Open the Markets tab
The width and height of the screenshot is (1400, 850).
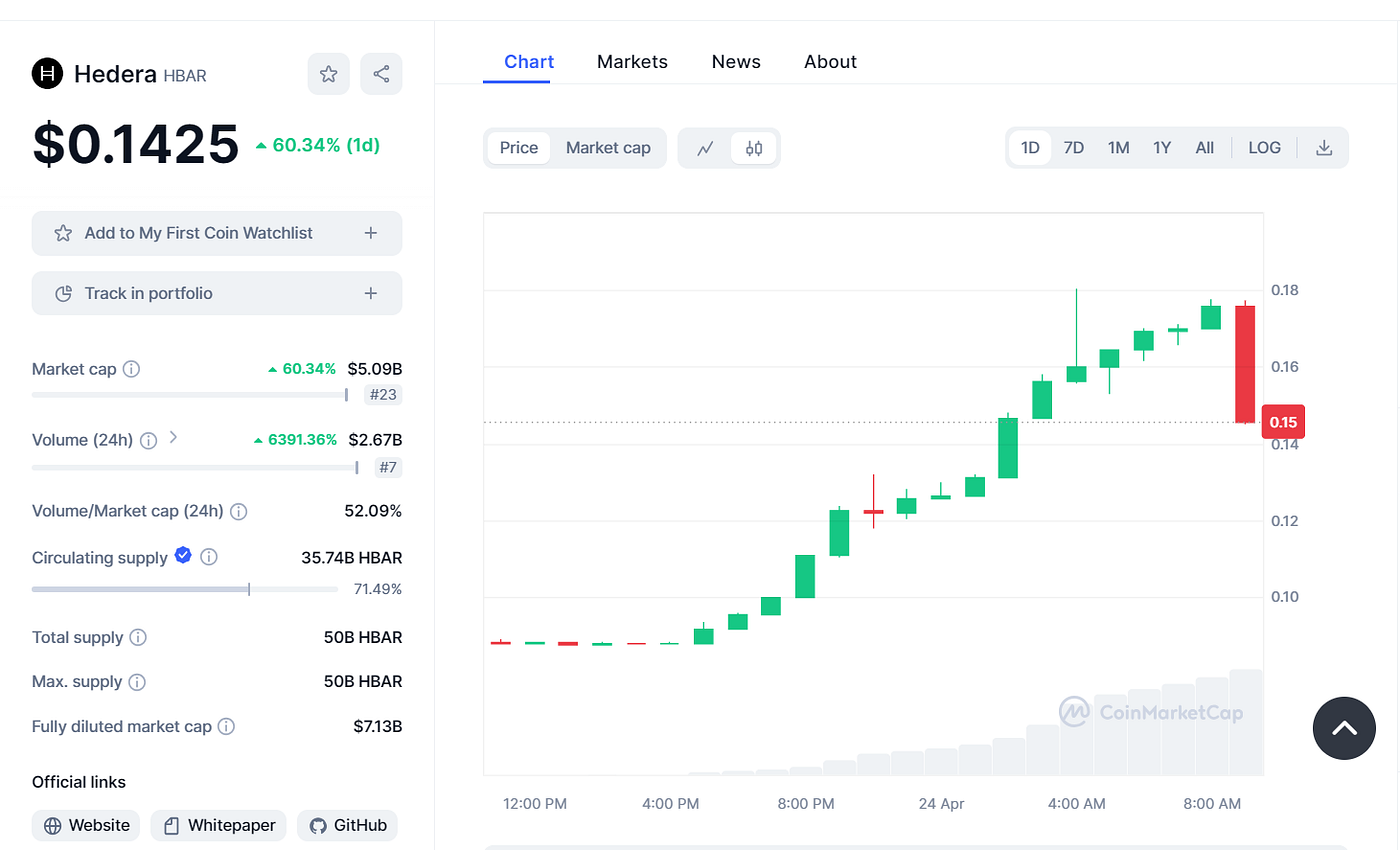632,62
